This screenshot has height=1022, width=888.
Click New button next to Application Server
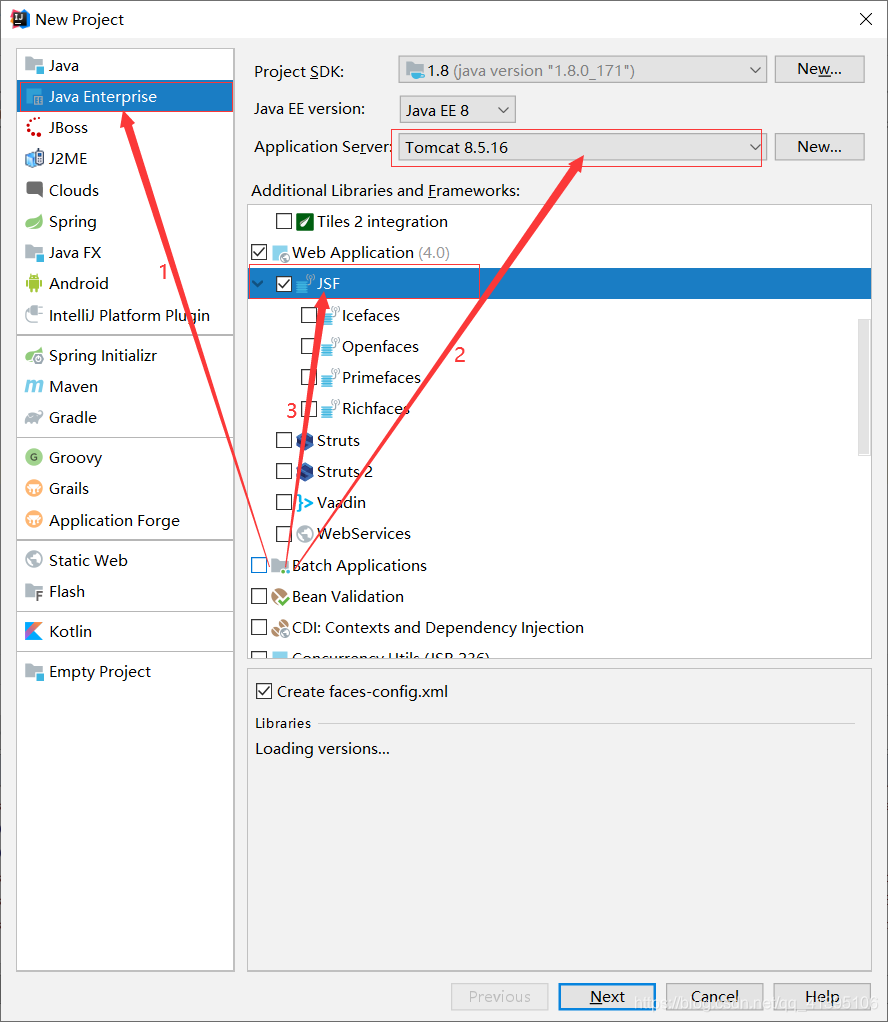[819, 147]
